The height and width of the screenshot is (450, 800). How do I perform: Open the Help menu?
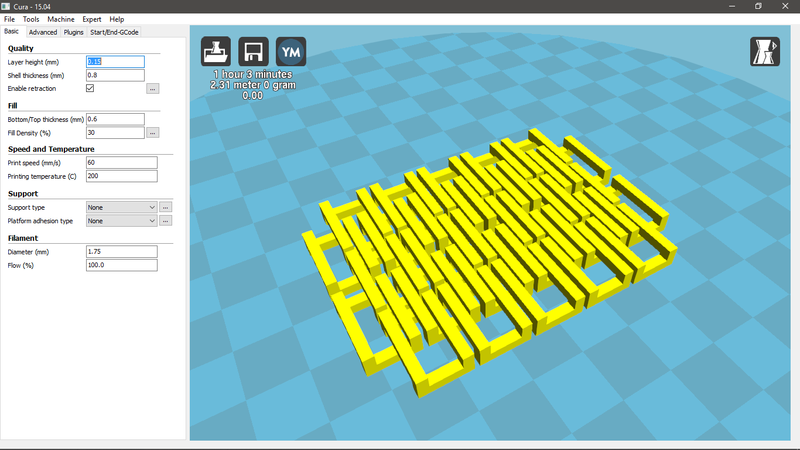pos(116,19)
